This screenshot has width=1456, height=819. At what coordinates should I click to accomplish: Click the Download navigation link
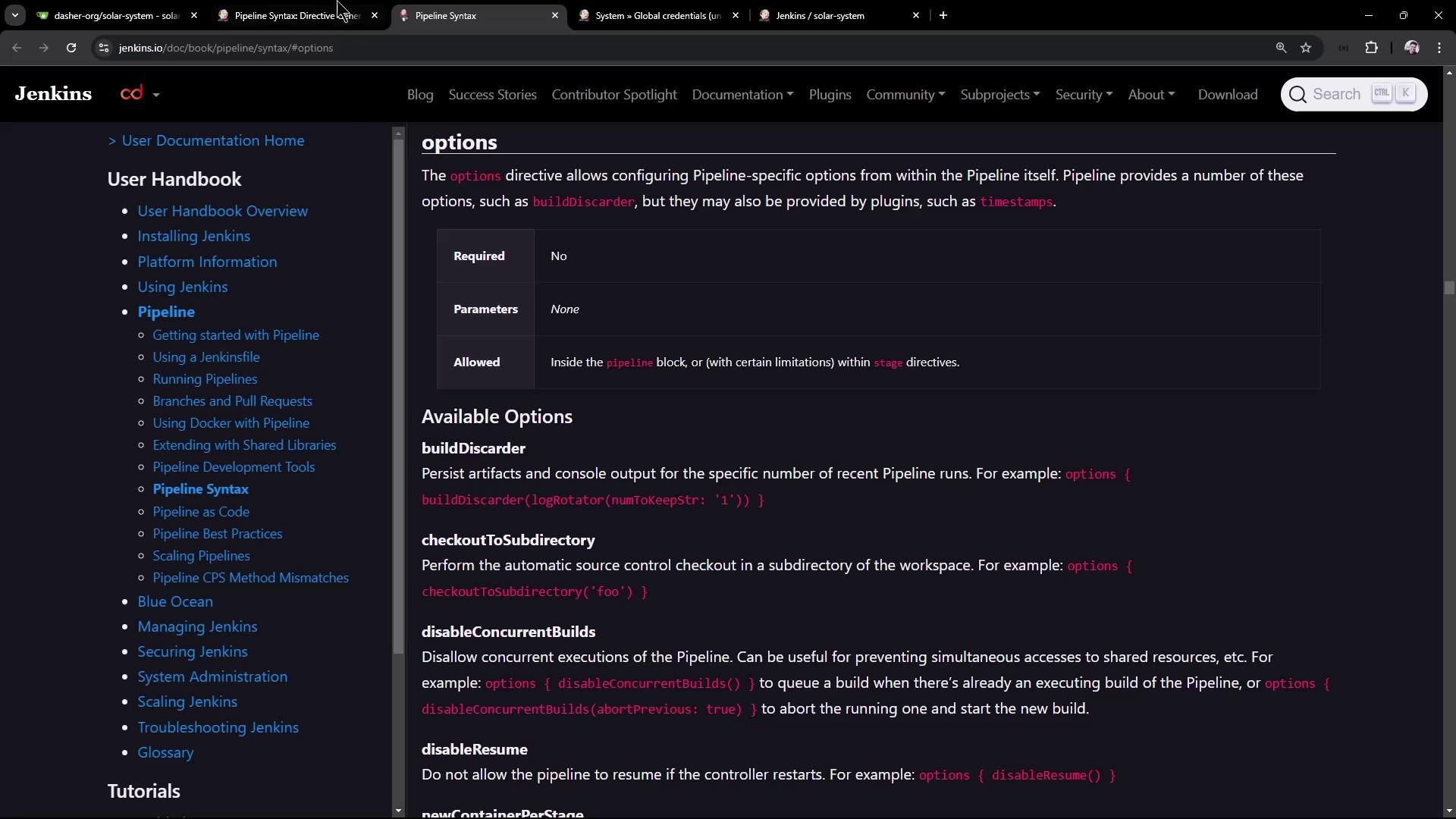pyautogui.click(x=1227, y=95)
